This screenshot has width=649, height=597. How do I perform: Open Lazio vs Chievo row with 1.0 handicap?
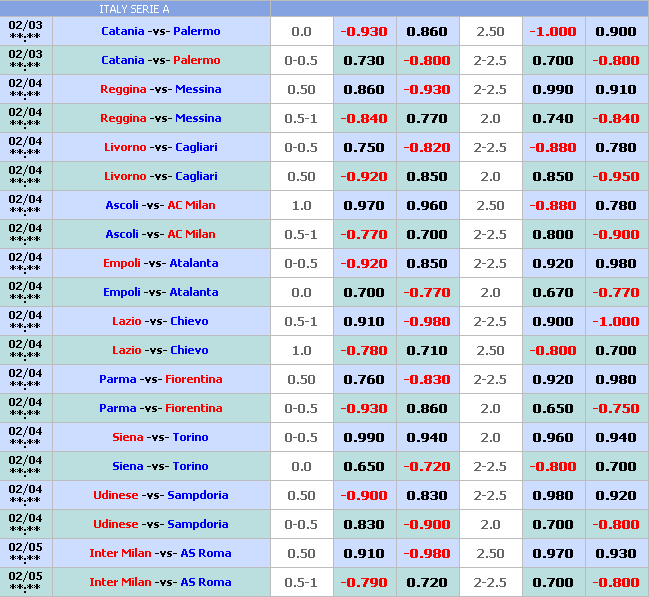(x=160, y=350)
